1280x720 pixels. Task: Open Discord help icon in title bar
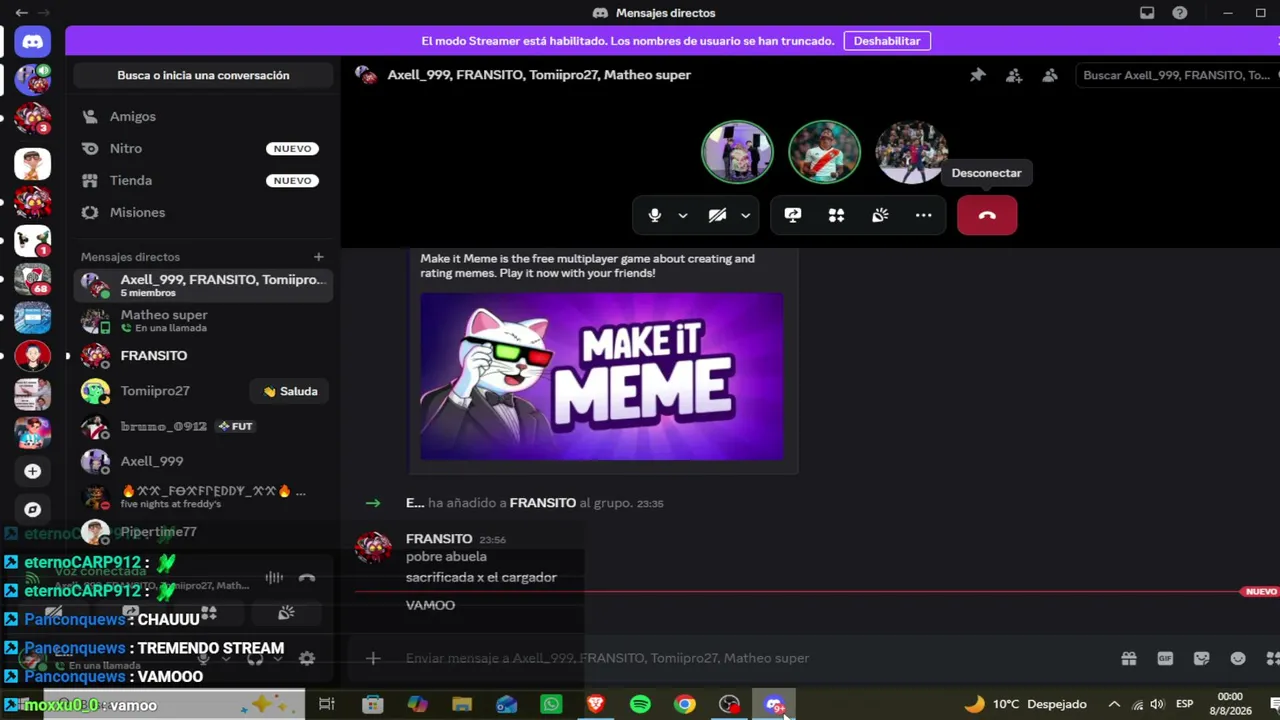click(1180, 13)
